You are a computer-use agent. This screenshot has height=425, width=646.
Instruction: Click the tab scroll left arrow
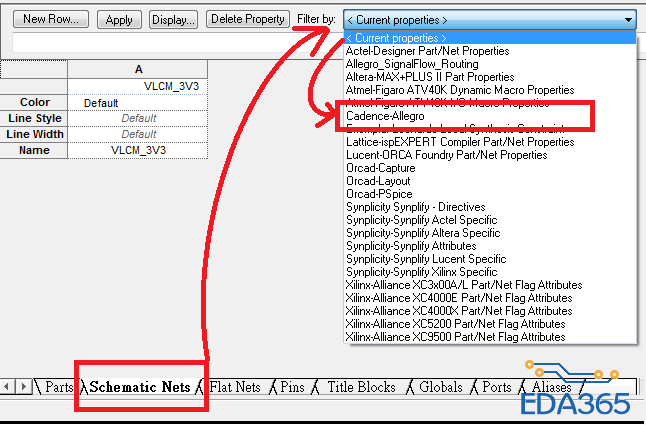click(x=7, y=387)
